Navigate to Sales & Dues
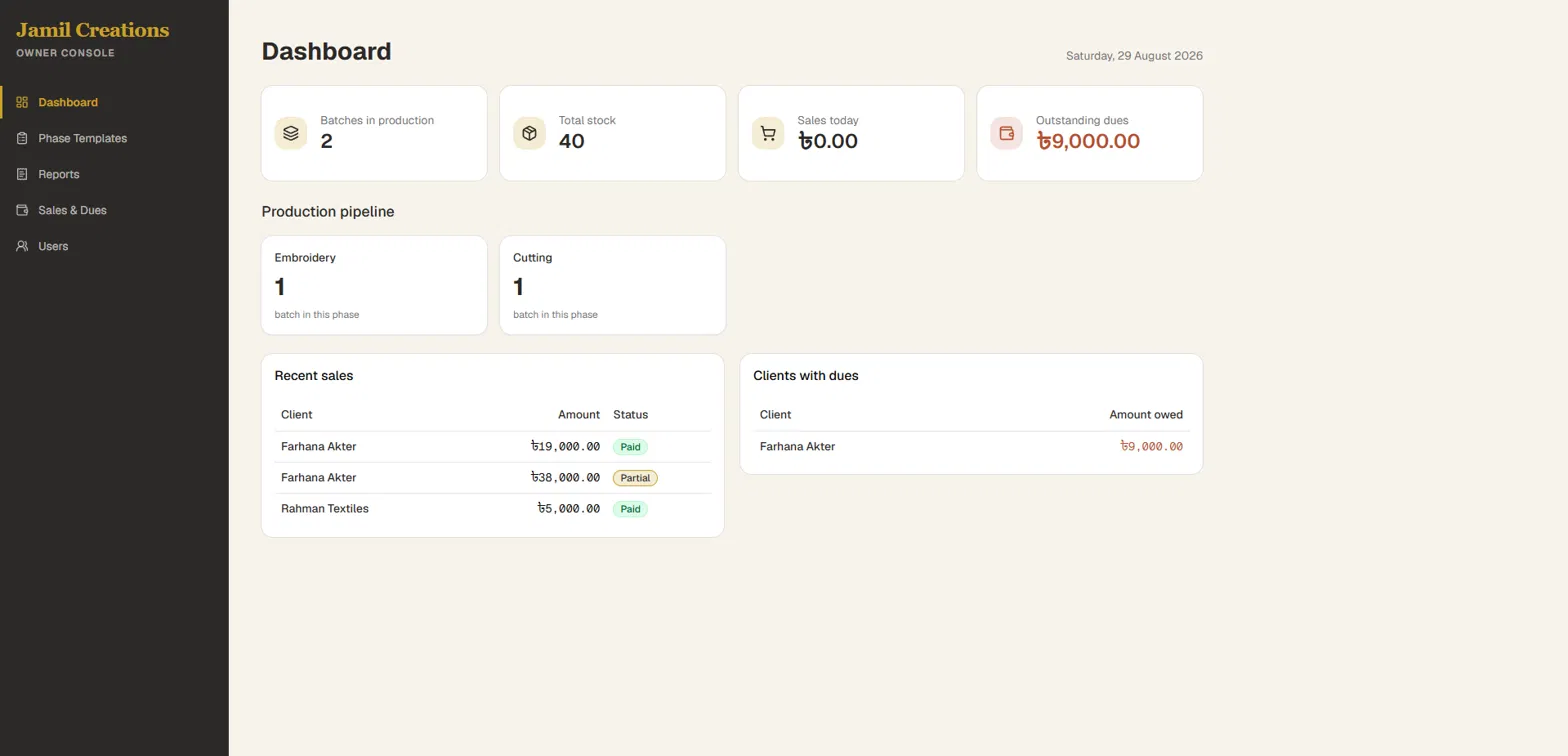This screenshot has height=756, width=1568. [x=114, y=210]
